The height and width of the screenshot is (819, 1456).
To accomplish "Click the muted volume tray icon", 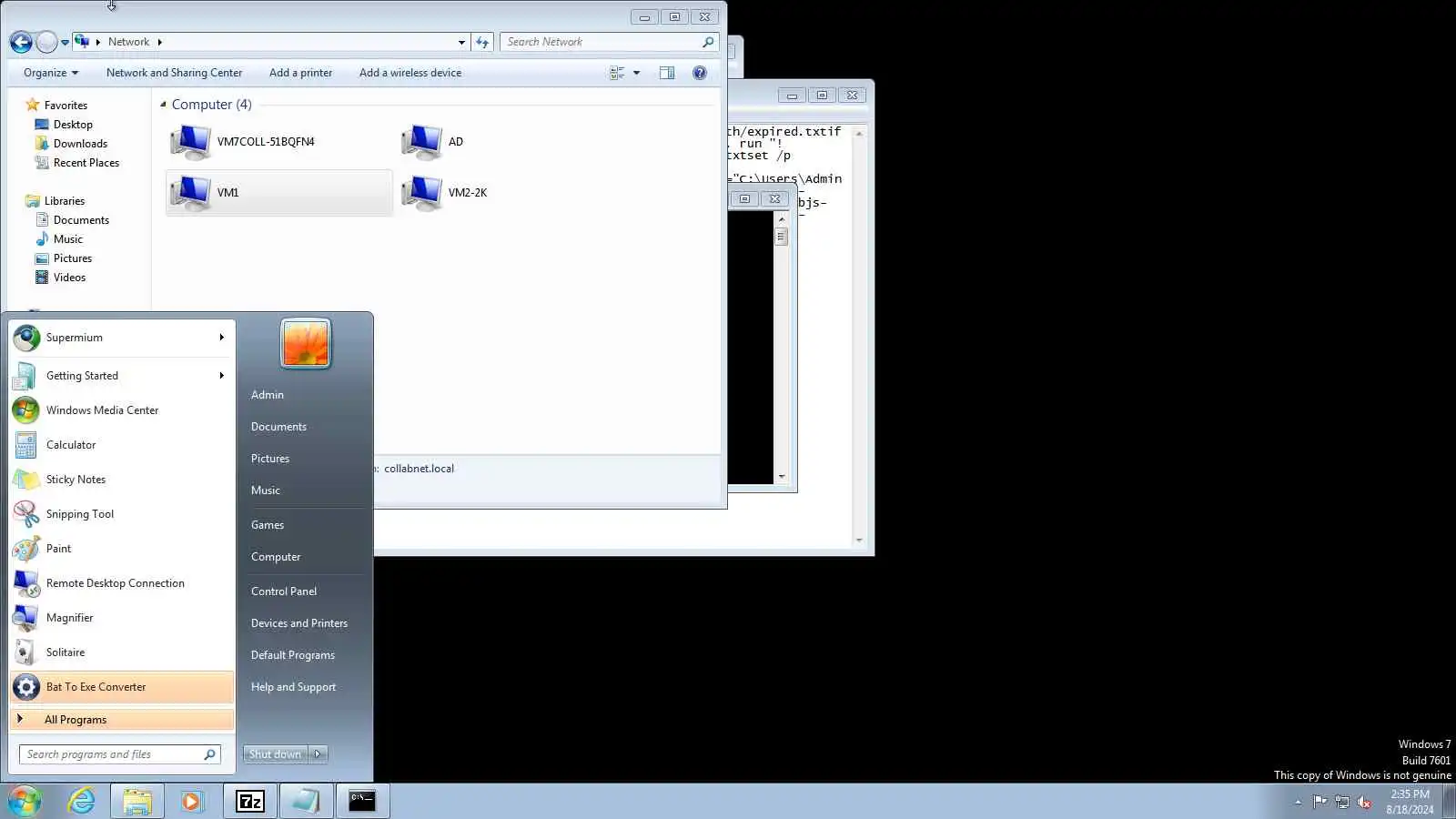I will pyautogui.click(x=1364, y=802).
